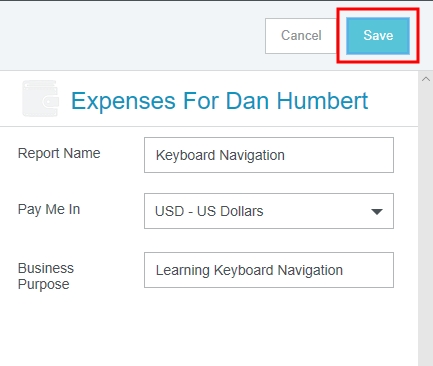This screenshot has width=433, height=366.
Task: Save the expense report
Action: [x=378, y=36]
